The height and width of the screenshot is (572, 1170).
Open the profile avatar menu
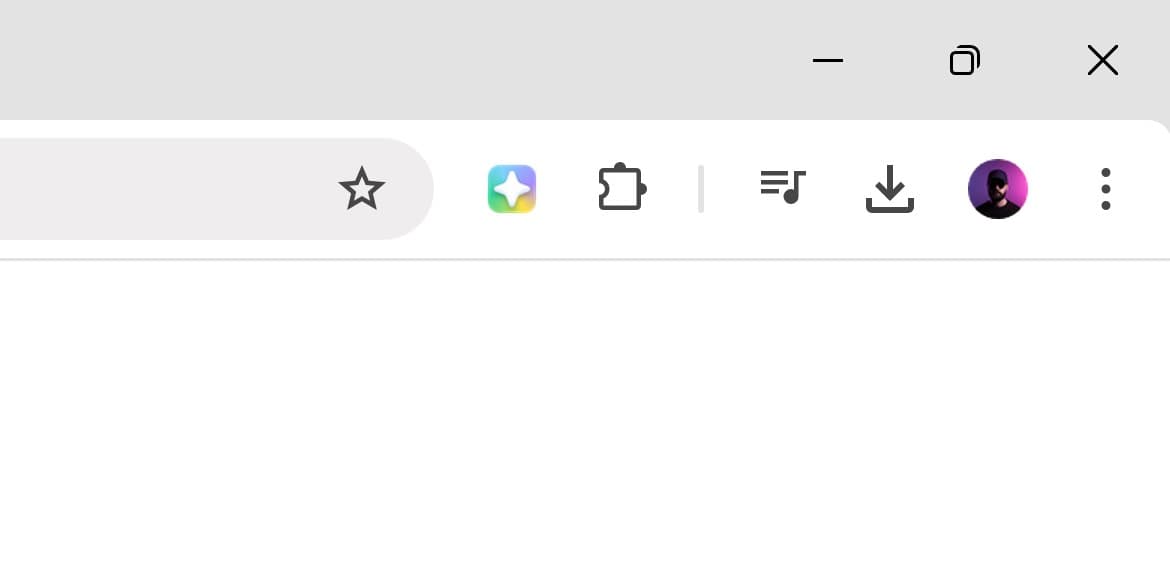[998, 189]
